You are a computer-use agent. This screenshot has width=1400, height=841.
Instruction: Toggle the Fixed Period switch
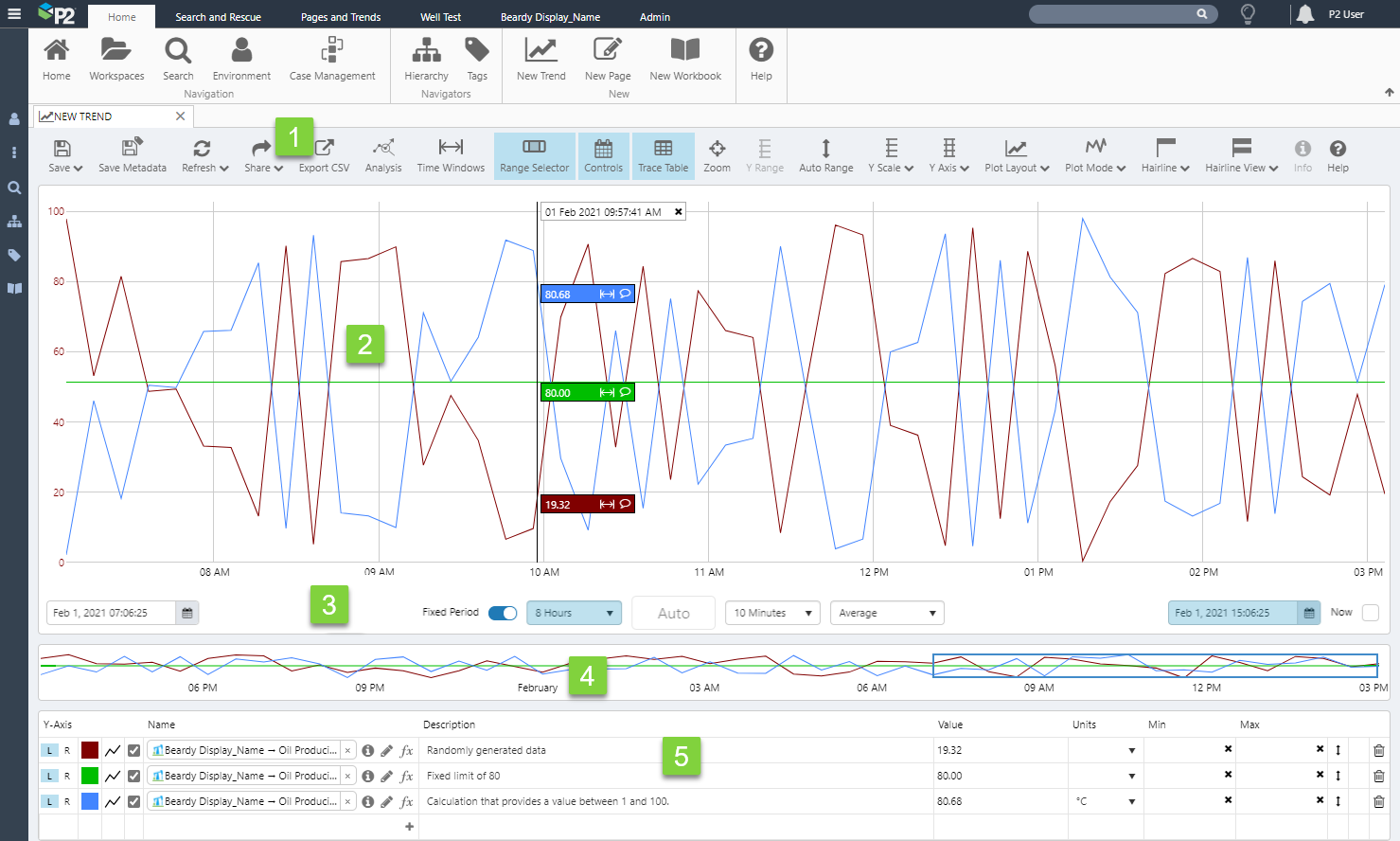click(503, 613)
